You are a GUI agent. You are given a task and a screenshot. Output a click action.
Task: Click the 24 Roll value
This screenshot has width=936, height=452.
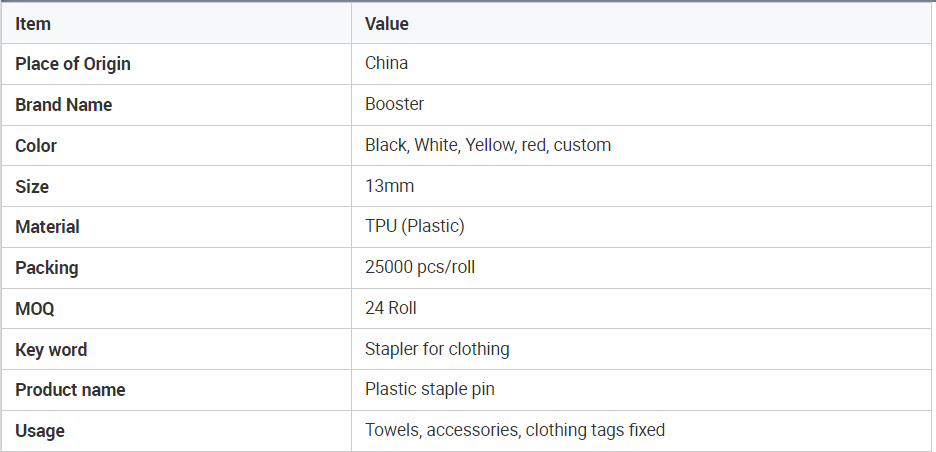pyautogui.click(x=391, y=308)
